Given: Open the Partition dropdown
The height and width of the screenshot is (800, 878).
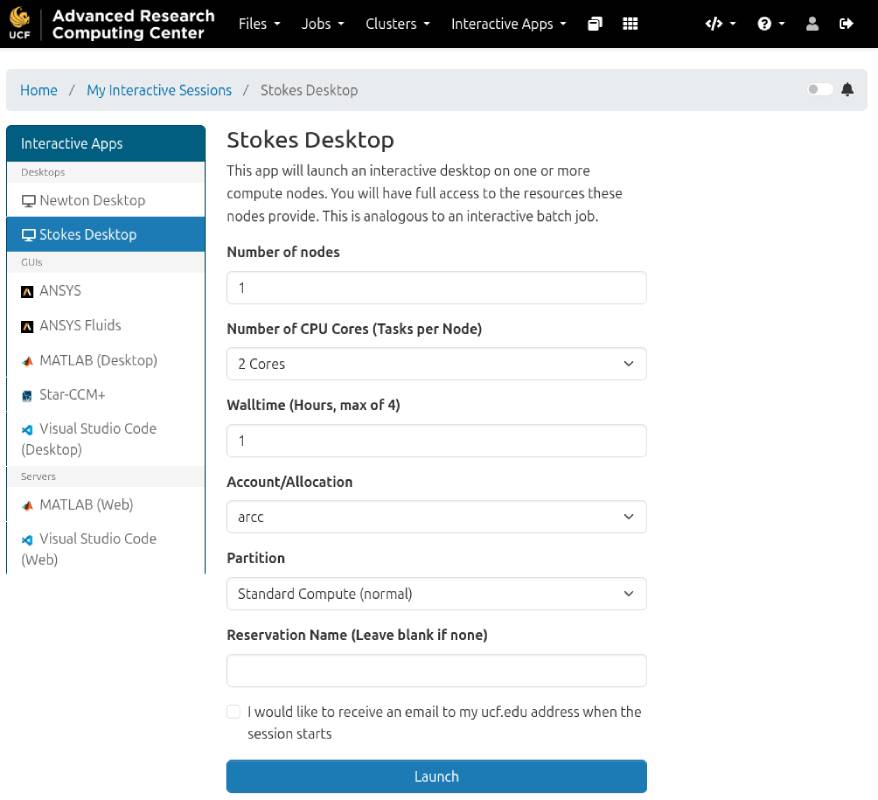Looking at the screenshot, I should pos(436,593).
